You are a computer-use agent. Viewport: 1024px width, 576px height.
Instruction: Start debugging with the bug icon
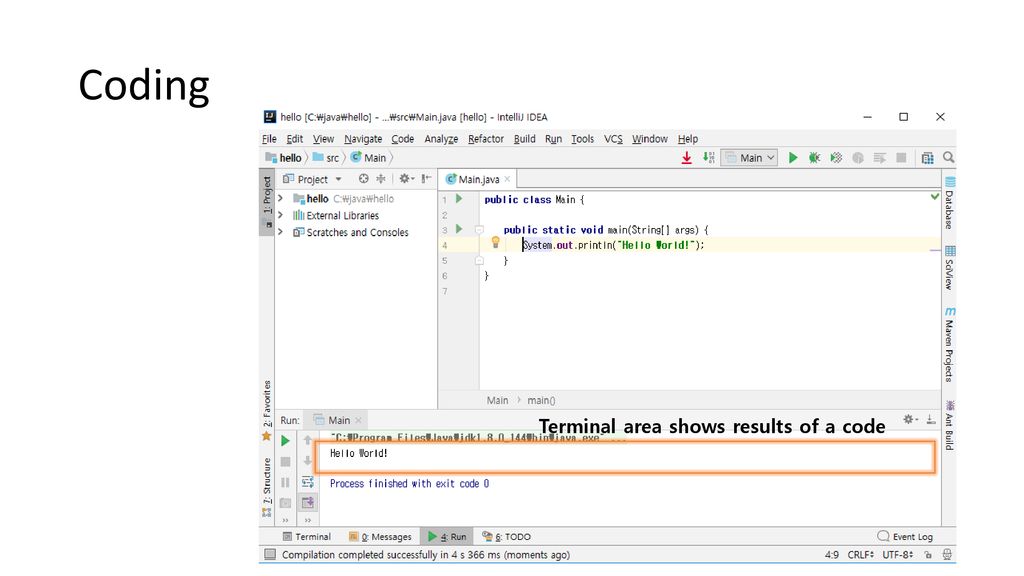814,157
